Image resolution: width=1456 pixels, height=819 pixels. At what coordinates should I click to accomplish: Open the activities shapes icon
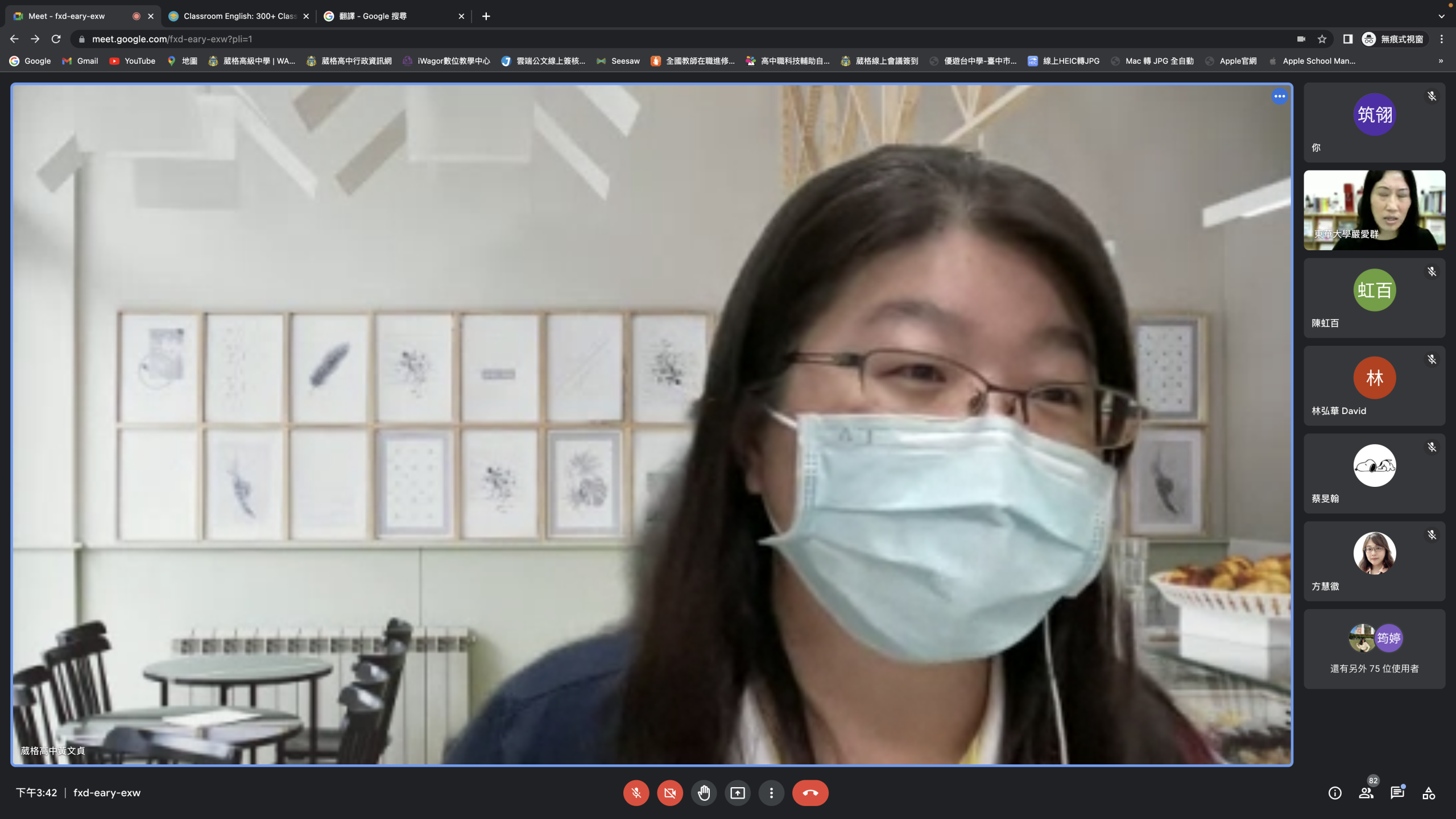pos(1429,793)
